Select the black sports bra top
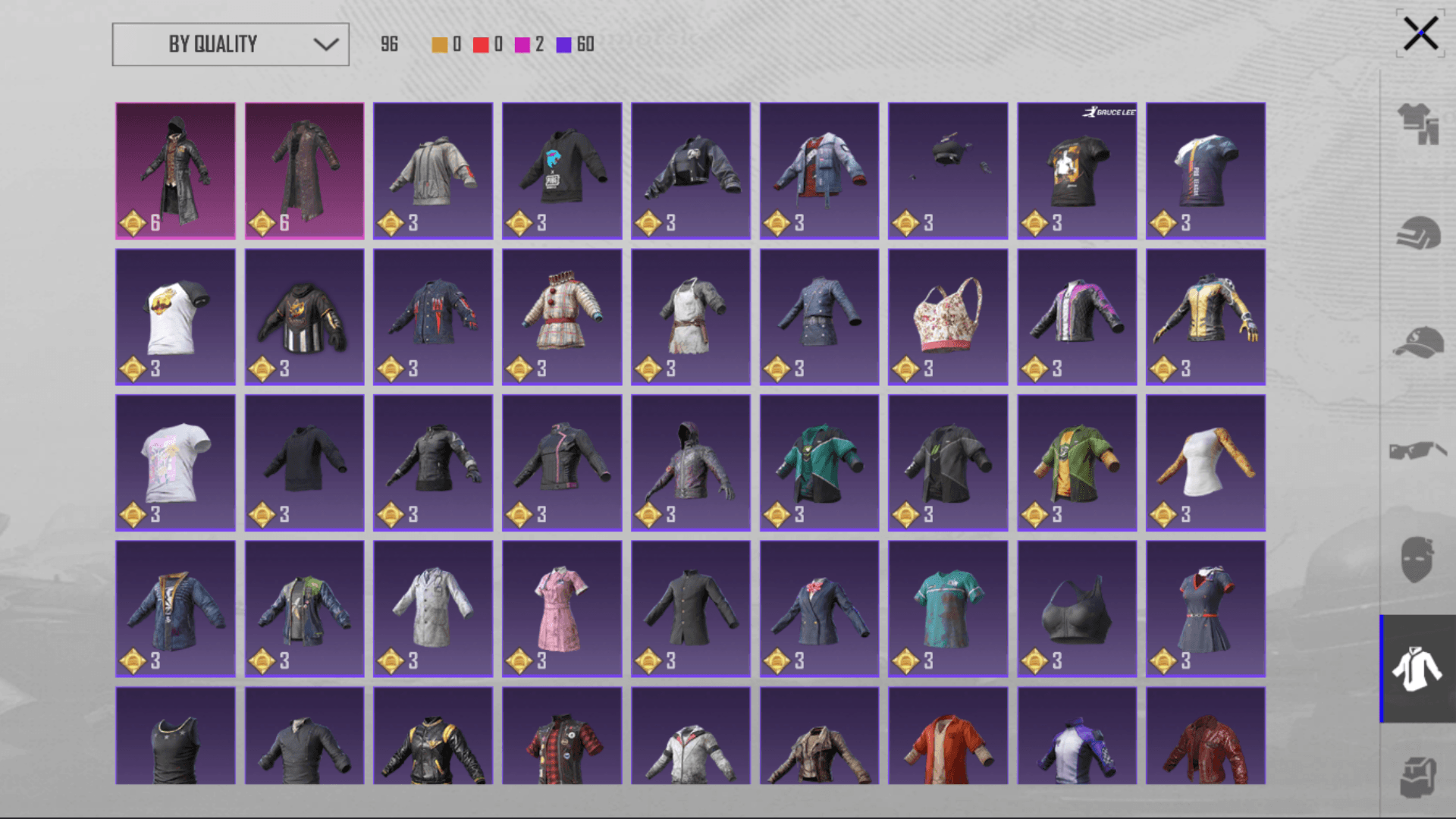The height and width of the screenshot is (819, 1456). [1077, 609]
